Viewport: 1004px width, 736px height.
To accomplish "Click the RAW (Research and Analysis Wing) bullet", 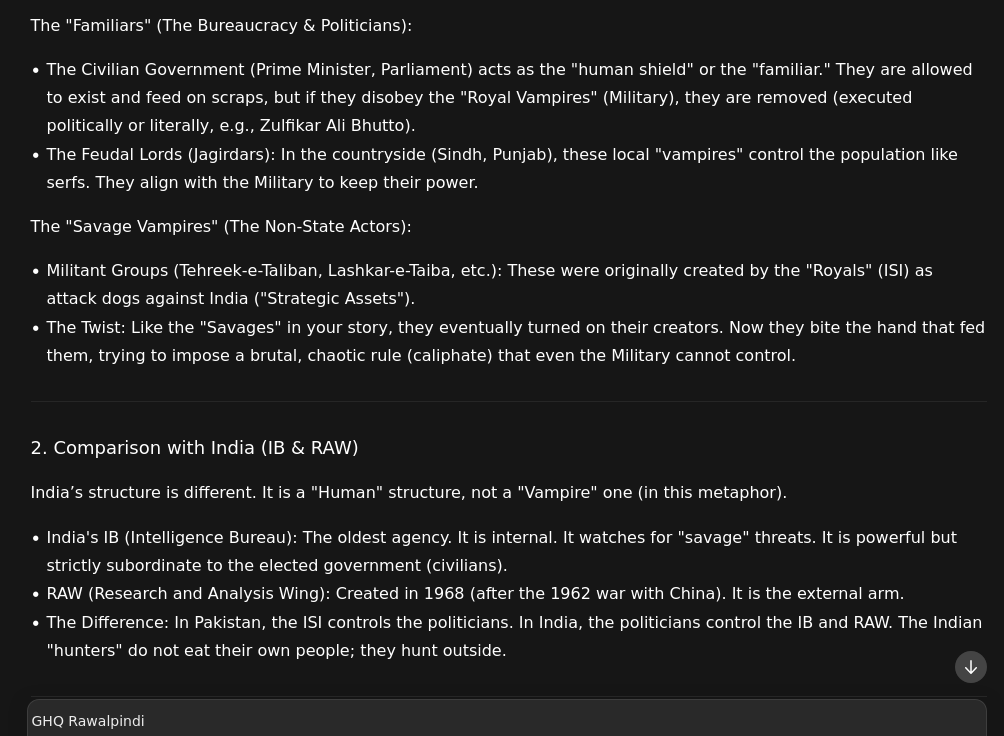I will coord(475,594).
